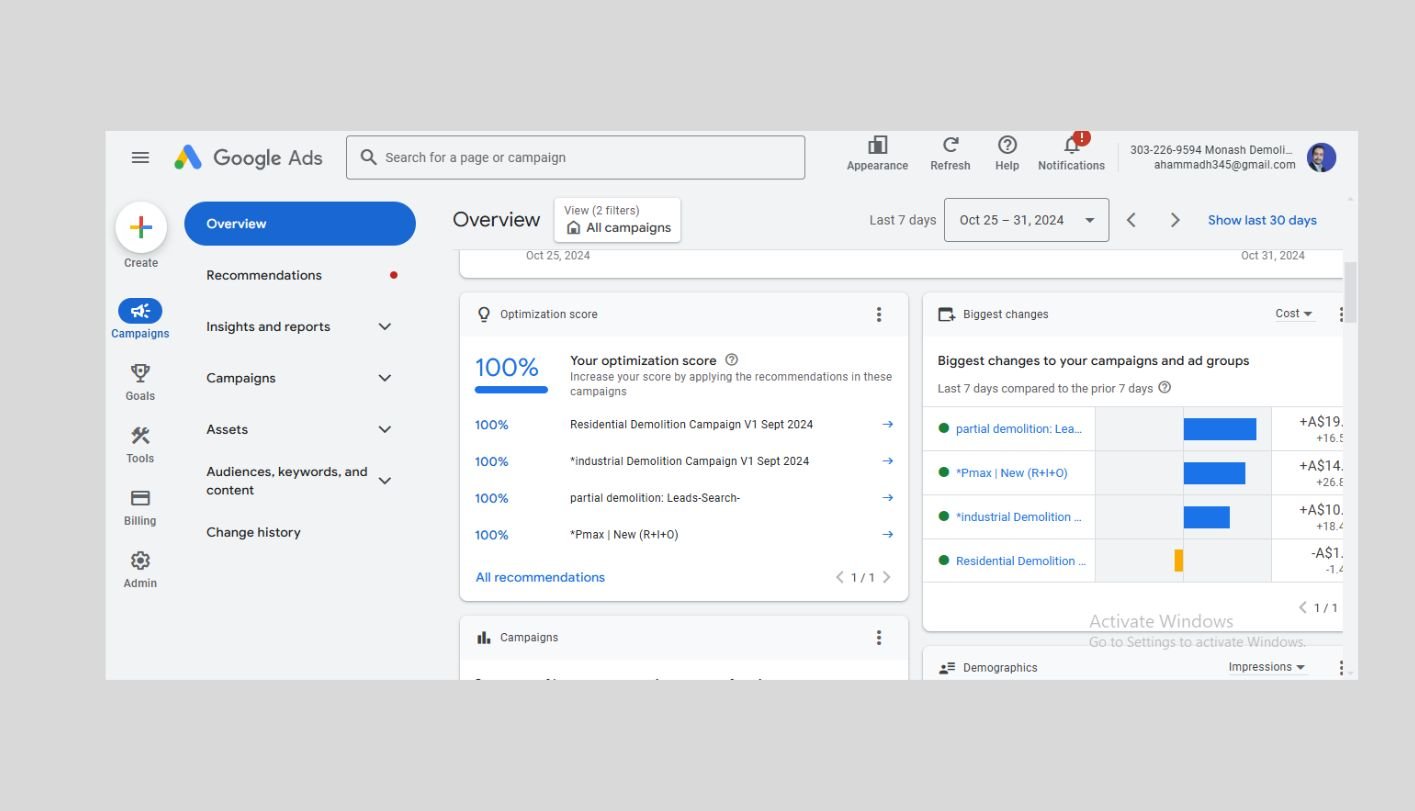Open arrow for Residential Demolition Campaign recommendation
This screenshot has width=1415, height=811.
[887, 424]
